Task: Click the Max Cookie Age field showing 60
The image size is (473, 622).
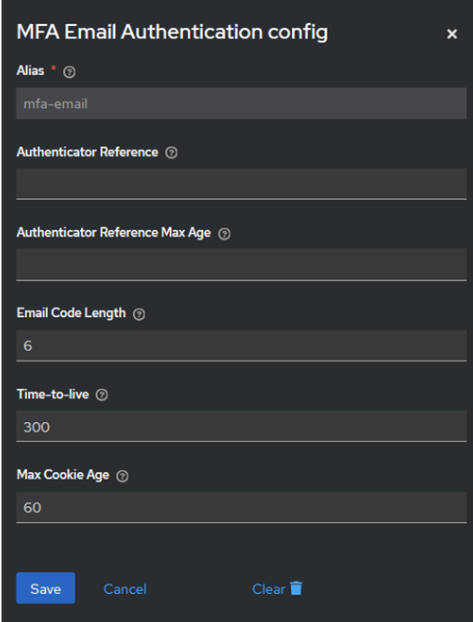Action: 241,507
